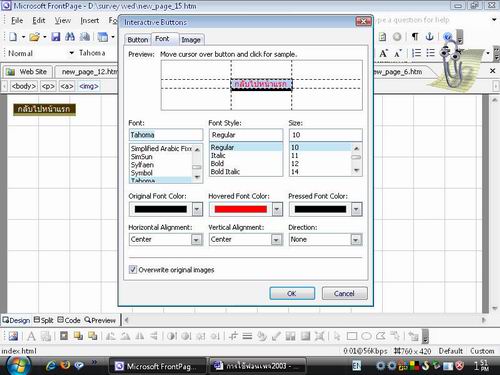
Task: Switch to the Image tab
Action: tap(191, 40)
